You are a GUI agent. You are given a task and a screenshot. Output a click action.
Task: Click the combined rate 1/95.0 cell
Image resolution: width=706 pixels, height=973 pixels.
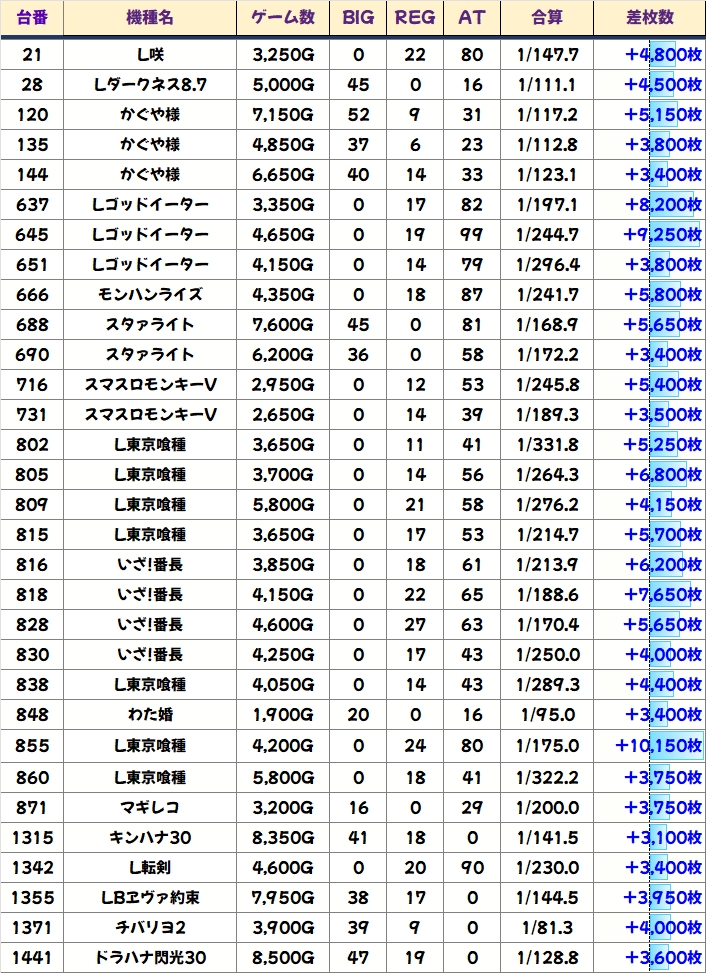(547, 714)
